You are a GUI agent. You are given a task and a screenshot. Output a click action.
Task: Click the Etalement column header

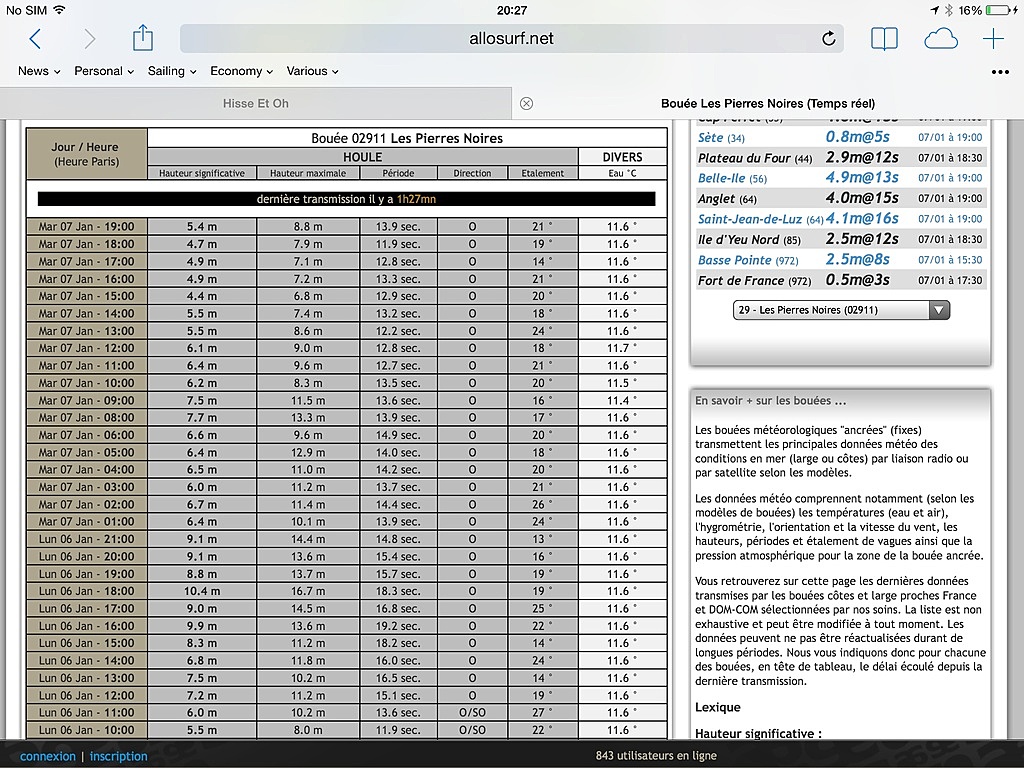tap(543, 173)
